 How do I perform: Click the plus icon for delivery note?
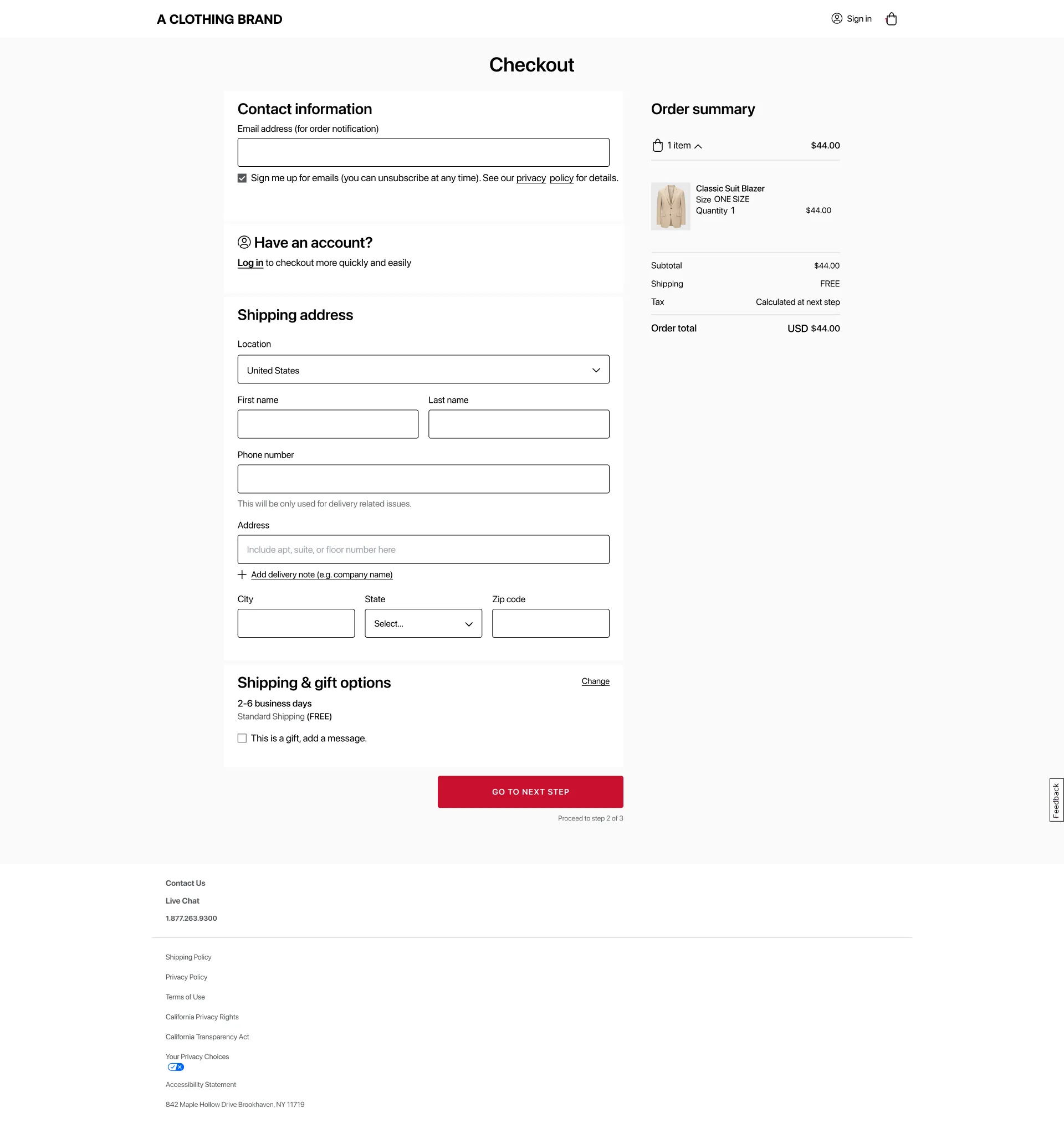pos(242,575)
